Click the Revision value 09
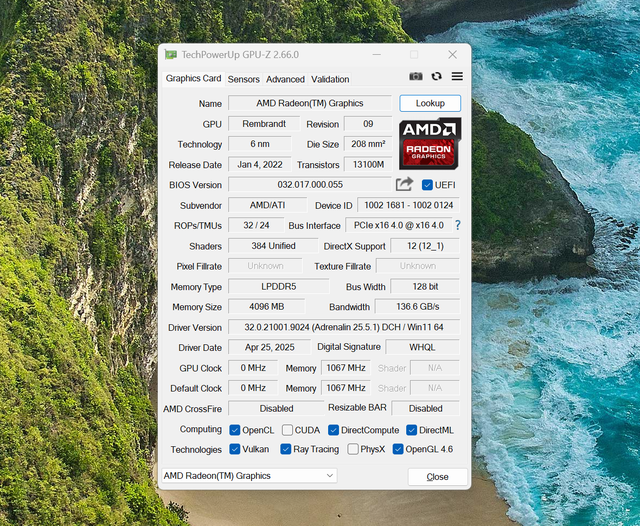The width and height of the screenshot is (640, 526). [x=368, y=124]
